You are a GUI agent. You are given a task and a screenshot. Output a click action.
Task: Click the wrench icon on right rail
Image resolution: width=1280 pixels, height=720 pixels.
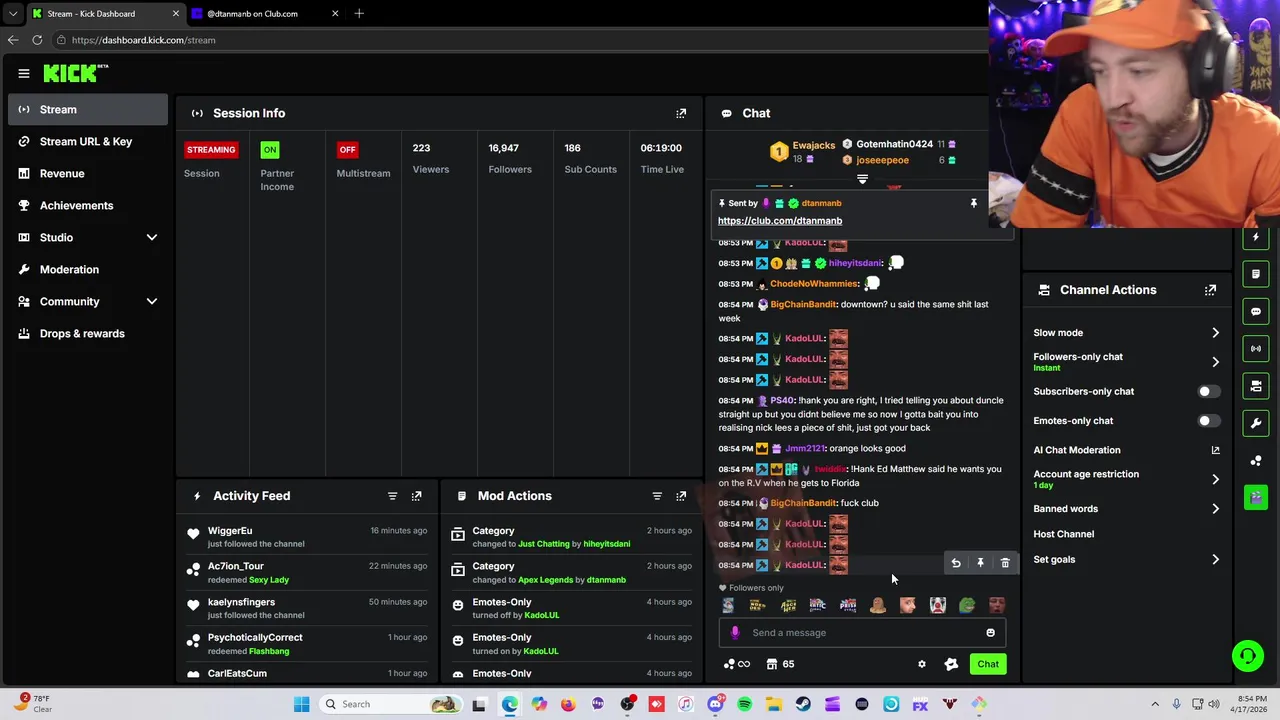pos(1256,423)
